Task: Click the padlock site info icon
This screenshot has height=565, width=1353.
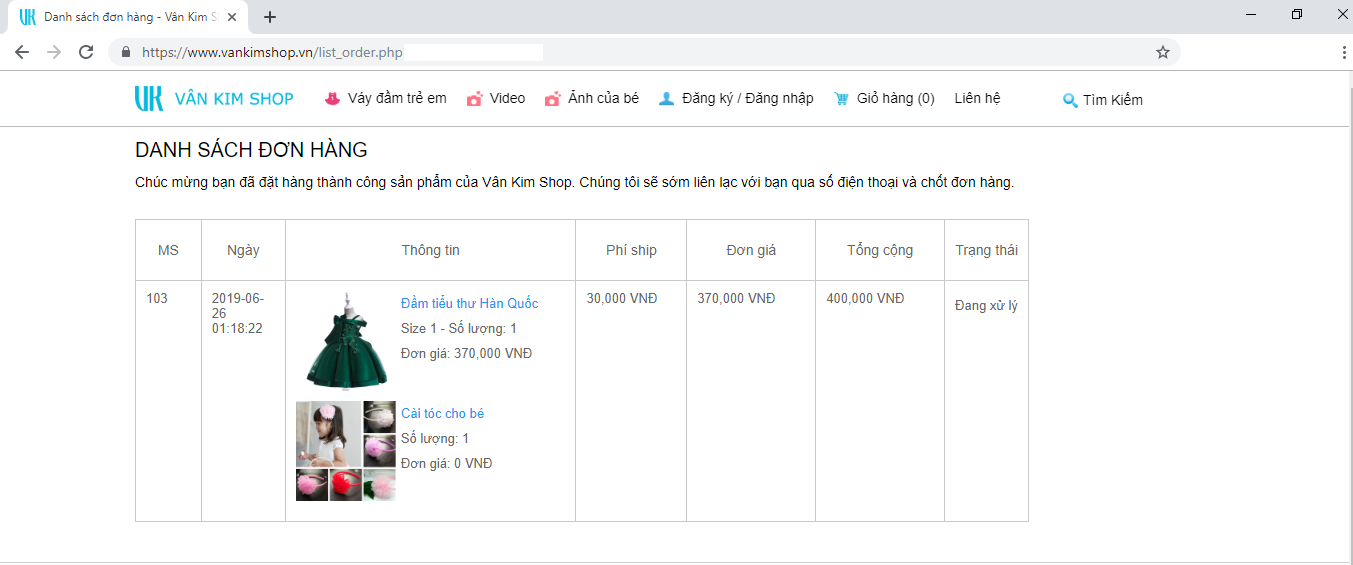Action: pos(126,52)
